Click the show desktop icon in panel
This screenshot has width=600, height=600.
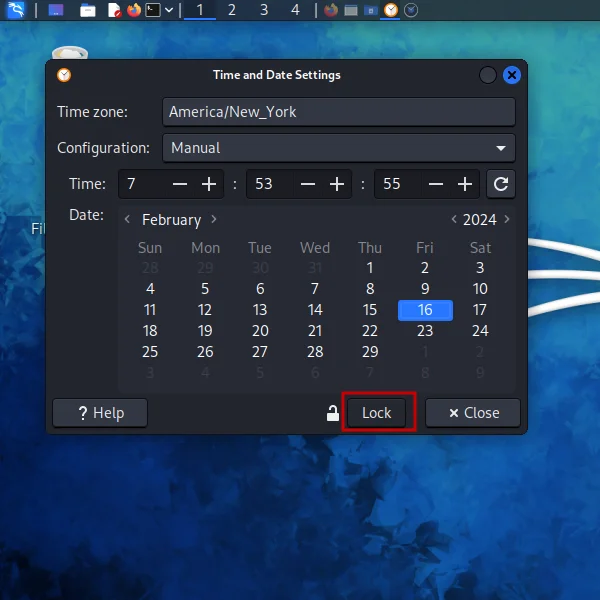56,10
